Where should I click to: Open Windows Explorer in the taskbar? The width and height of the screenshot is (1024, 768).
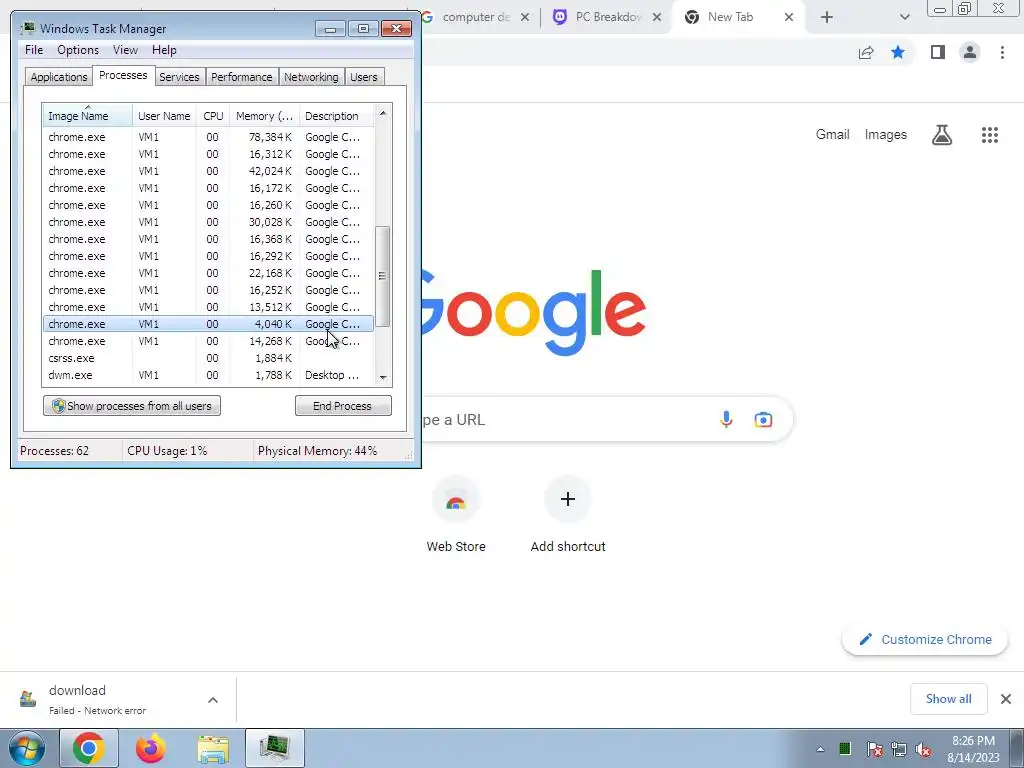pyautogui.click(x=213, y=749)
